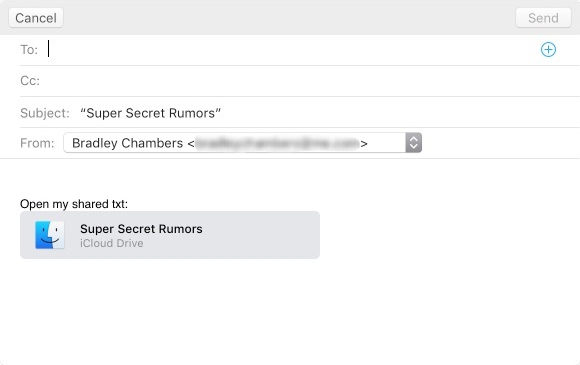Select the Super Secret Rumors attachment title
The width and height of the screenshot is (580, 365).
(x=141, y=229)
